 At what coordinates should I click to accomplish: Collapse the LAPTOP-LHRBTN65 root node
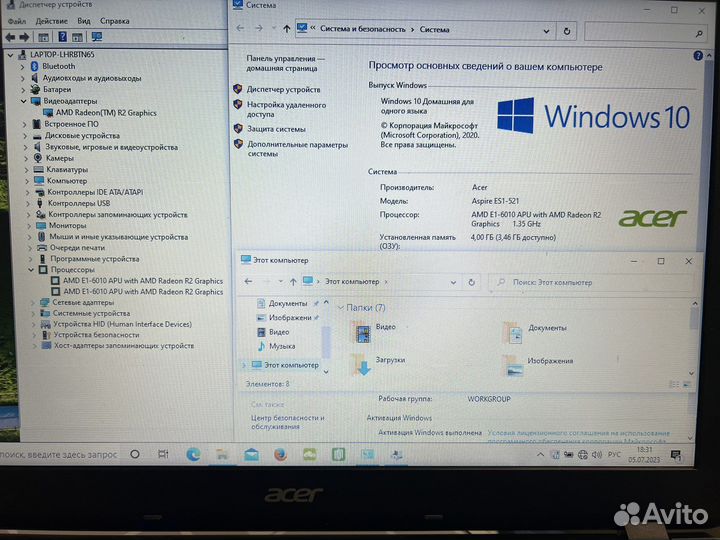click(10, 55)
